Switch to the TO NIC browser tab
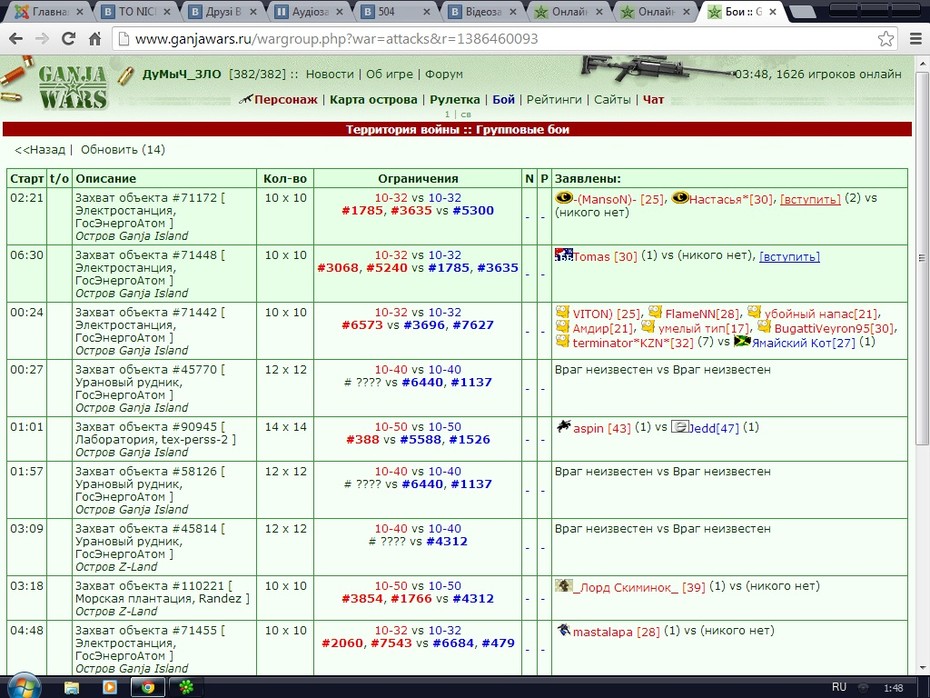This screenshot has height=698, width=930. [x=135, y=11]
